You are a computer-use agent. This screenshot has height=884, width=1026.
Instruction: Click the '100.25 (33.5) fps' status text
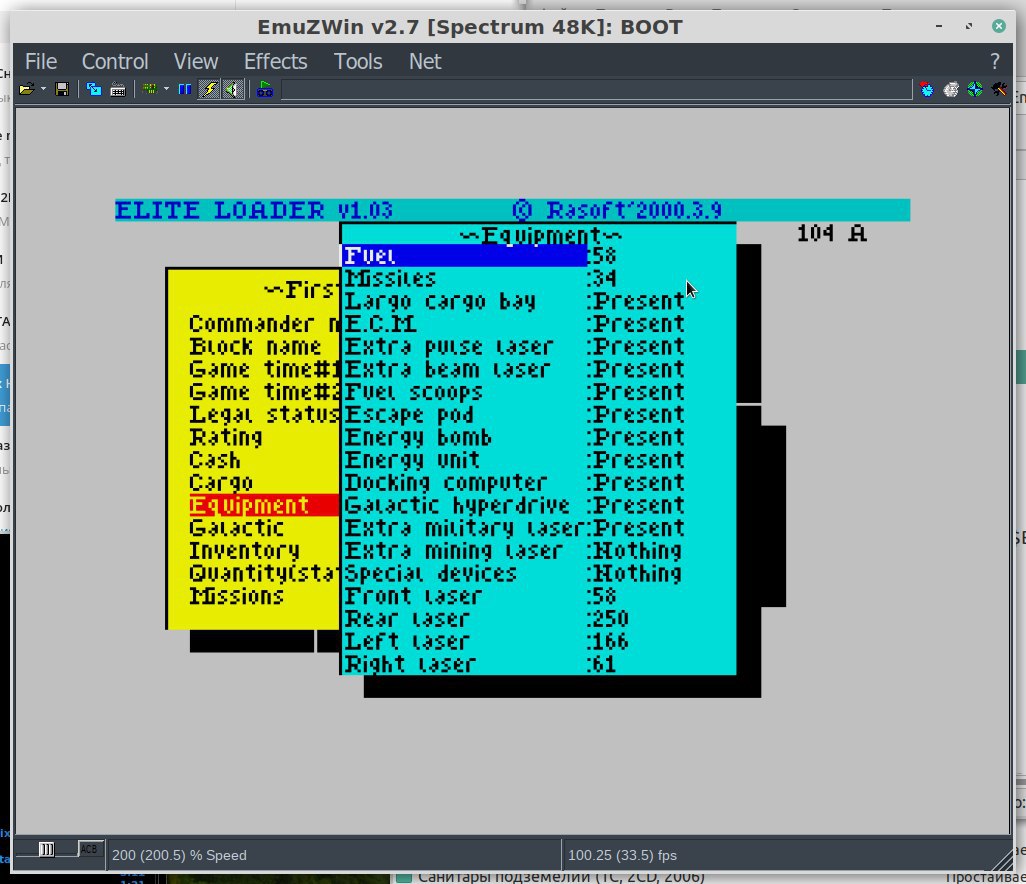point(622,855)
